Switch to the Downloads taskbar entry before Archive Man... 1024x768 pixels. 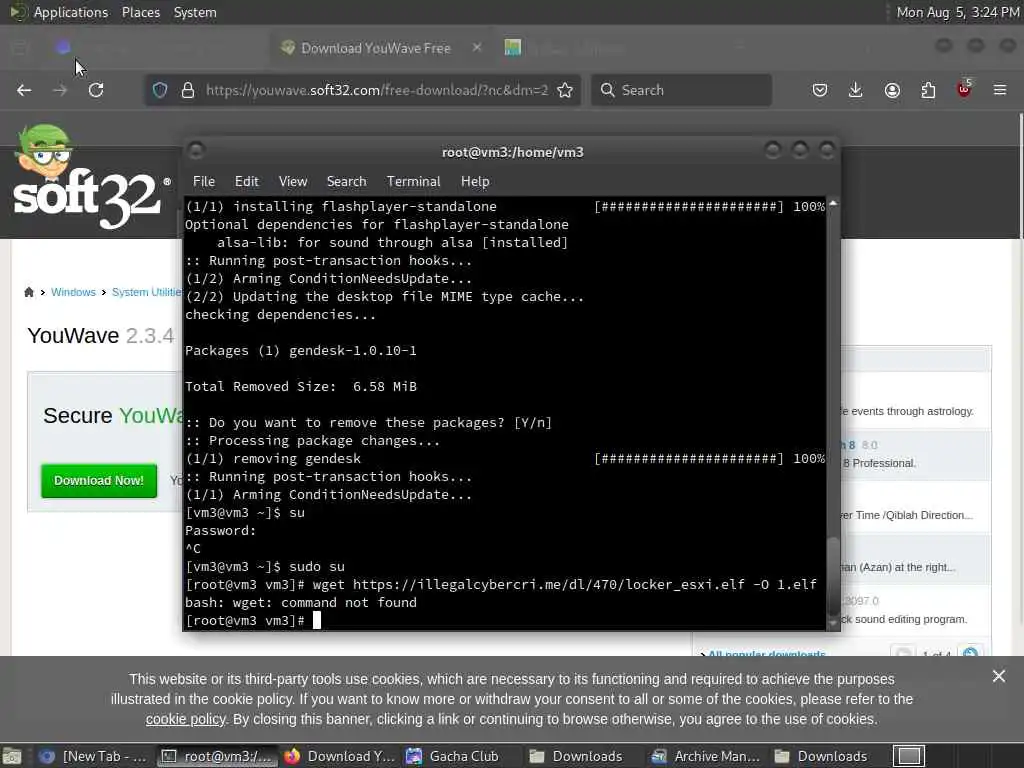point(585,756)
